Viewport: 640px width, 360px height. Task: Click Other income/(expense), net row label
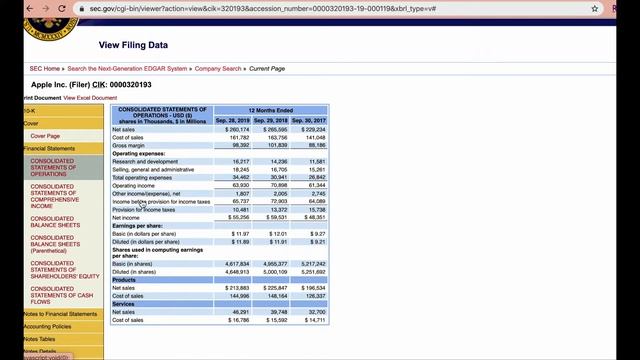146,193
